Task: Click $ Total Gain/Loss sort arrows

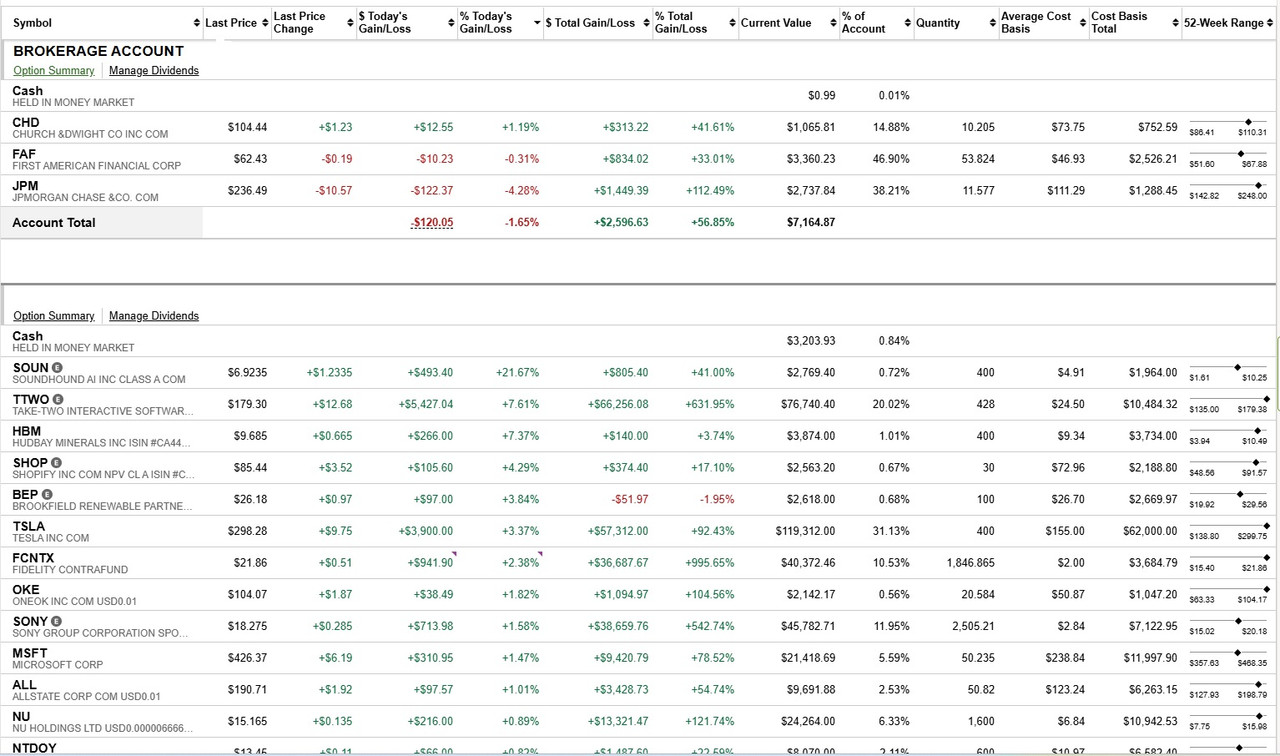Action: tap(645, 23)
